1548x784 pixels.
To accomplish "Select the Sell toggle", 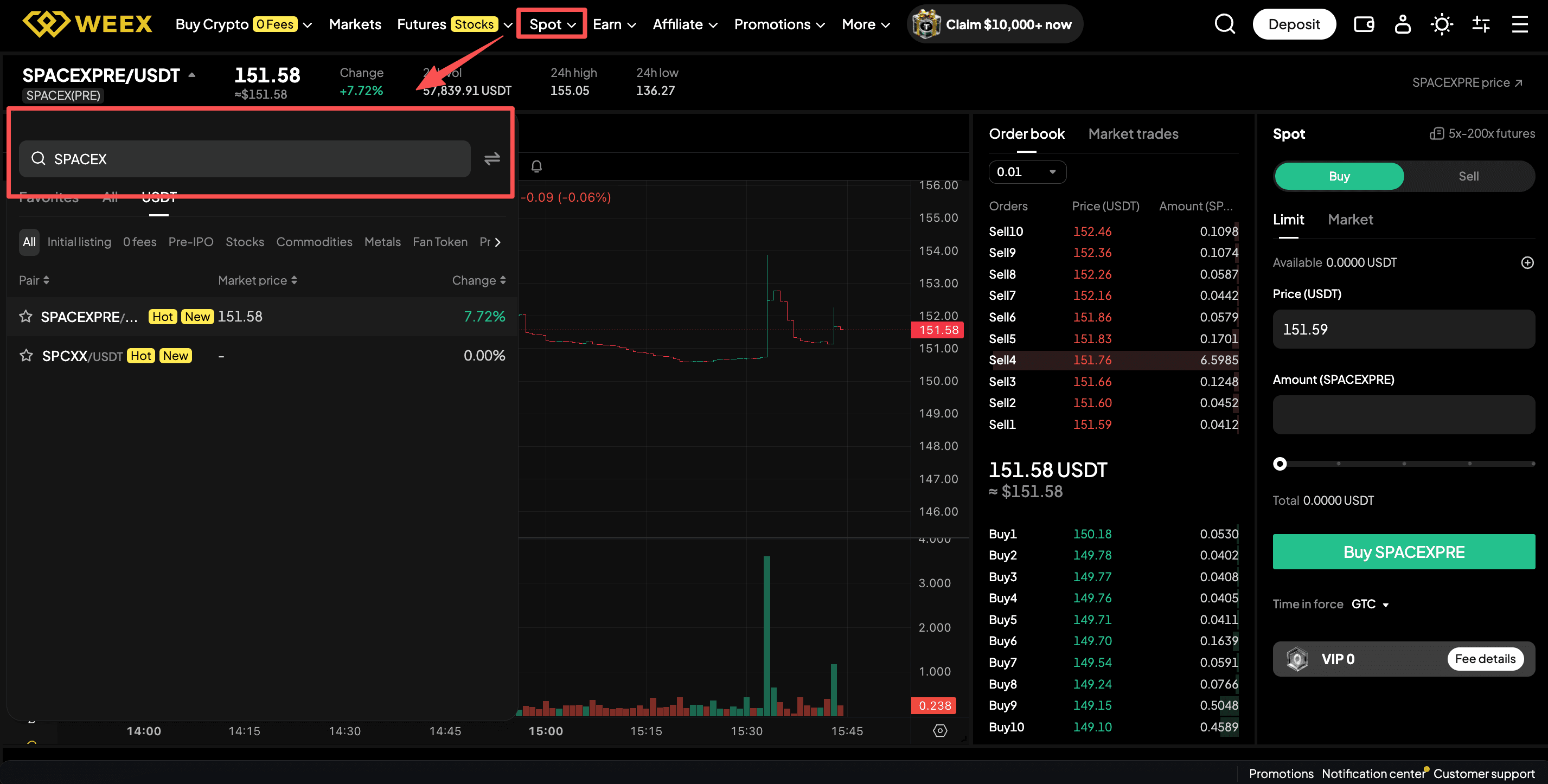I will click(1468, 176).
